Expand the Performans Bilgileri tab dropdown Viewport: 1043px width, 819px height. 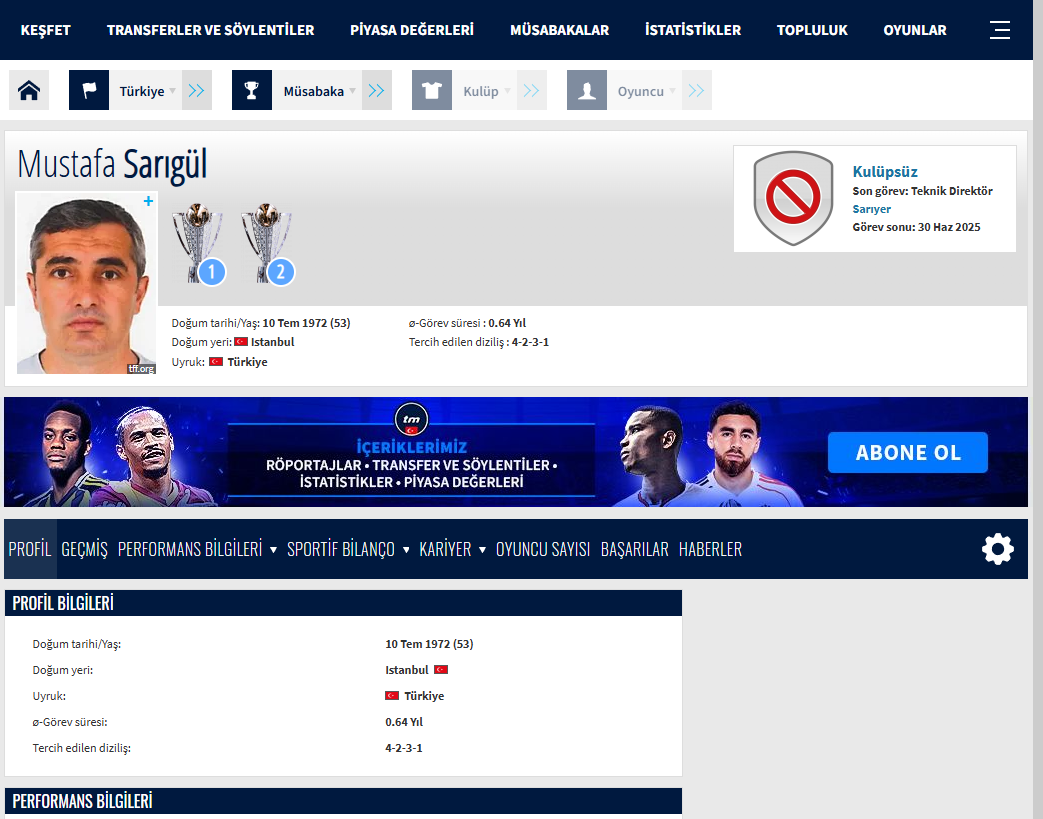coord(273,550)
